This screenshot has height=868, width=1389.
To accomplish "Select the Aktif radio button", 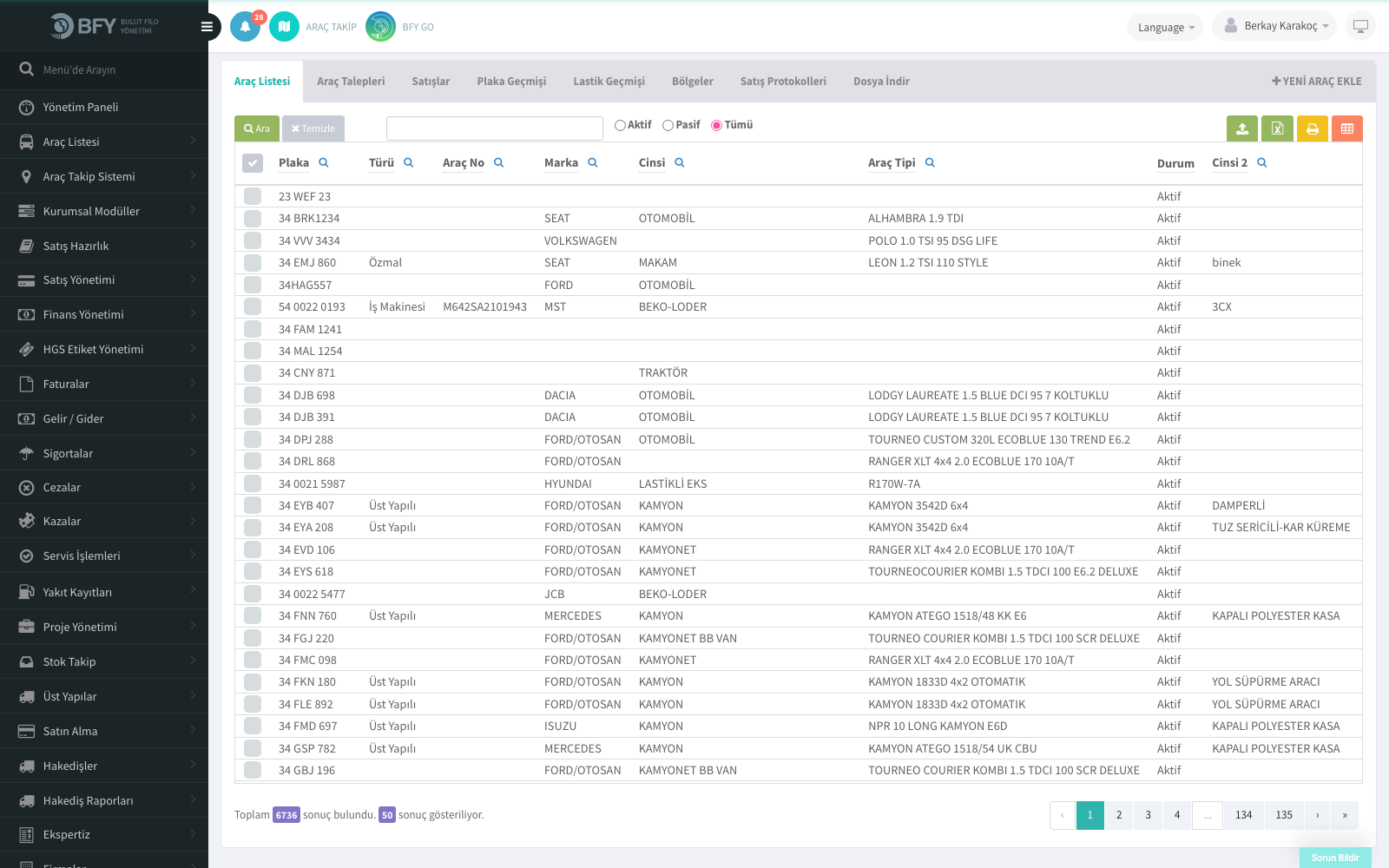I will 620,125.
